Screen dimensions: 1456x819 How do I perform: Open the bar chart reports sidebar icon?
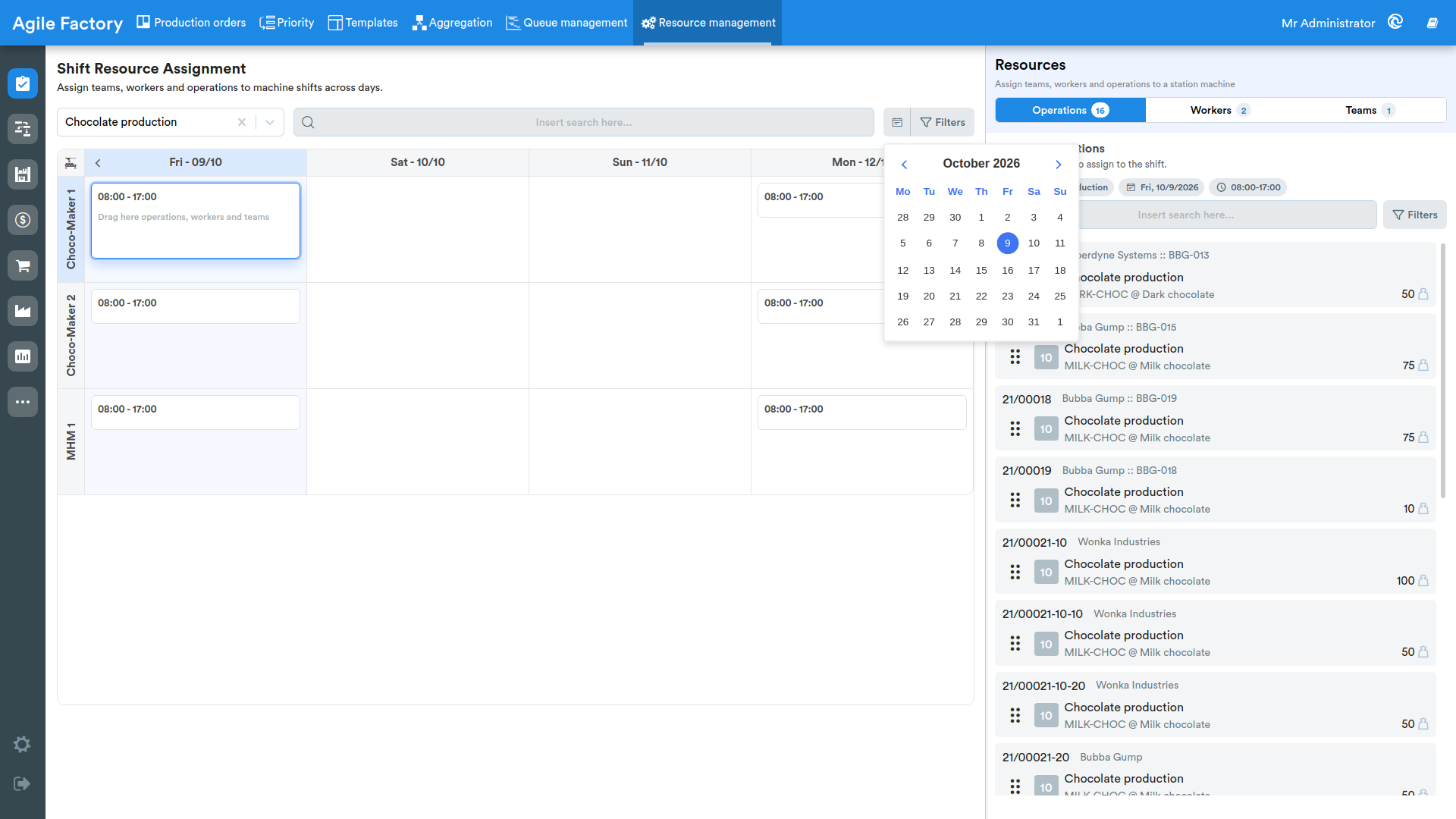(x=23, y=356)
